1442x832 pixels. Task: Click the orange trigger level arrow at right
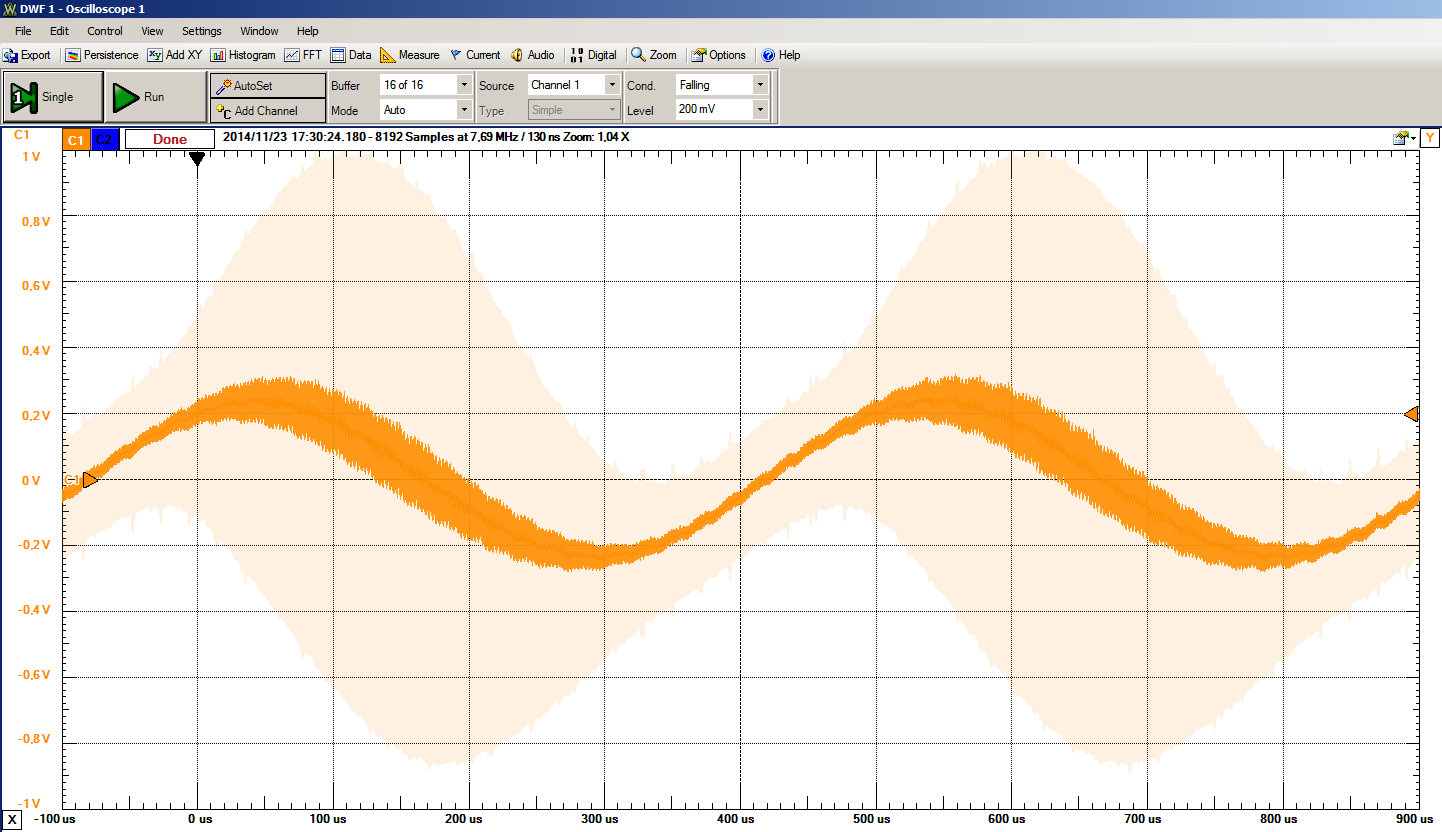tap(1411, 414)
